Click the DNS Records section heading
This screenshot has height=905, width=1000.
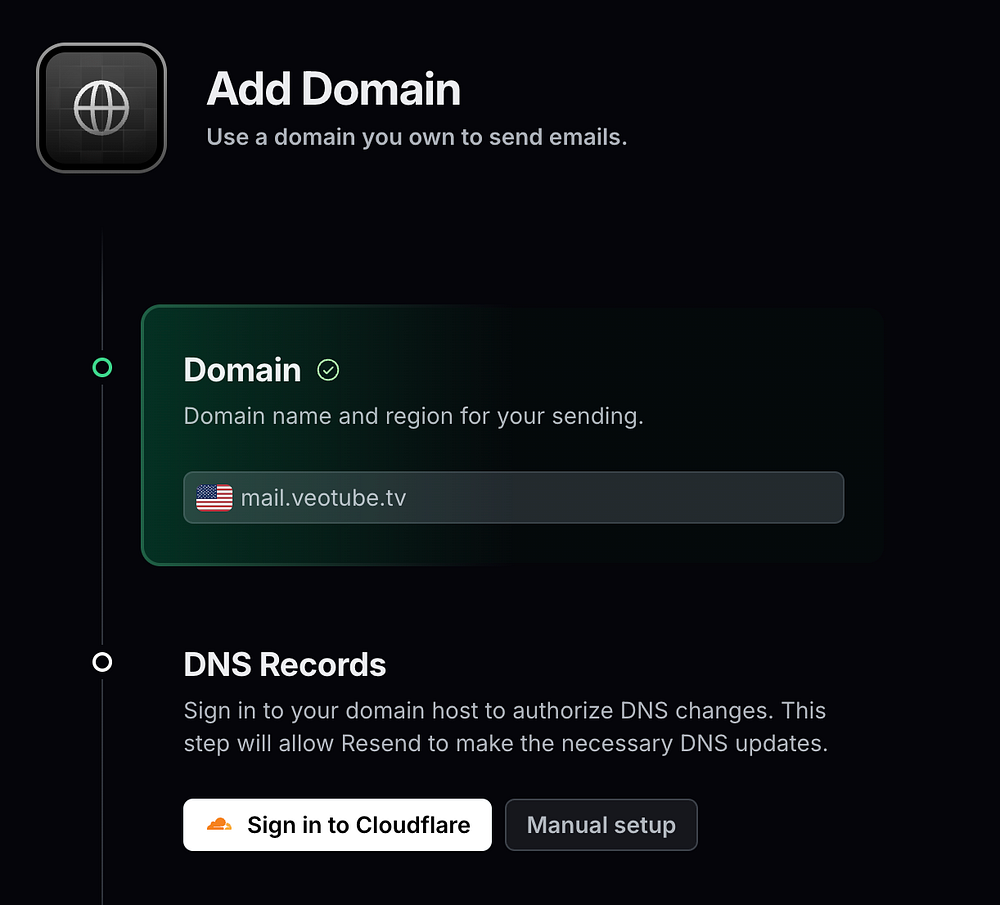point(284,665)
